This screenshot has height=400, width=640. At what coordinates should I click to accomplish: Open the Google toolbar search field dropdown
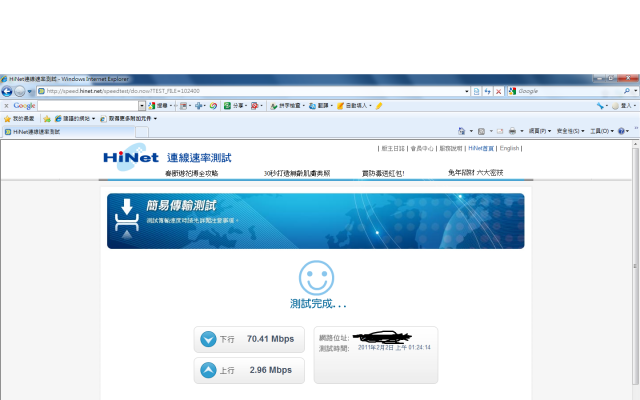(142, 106)
